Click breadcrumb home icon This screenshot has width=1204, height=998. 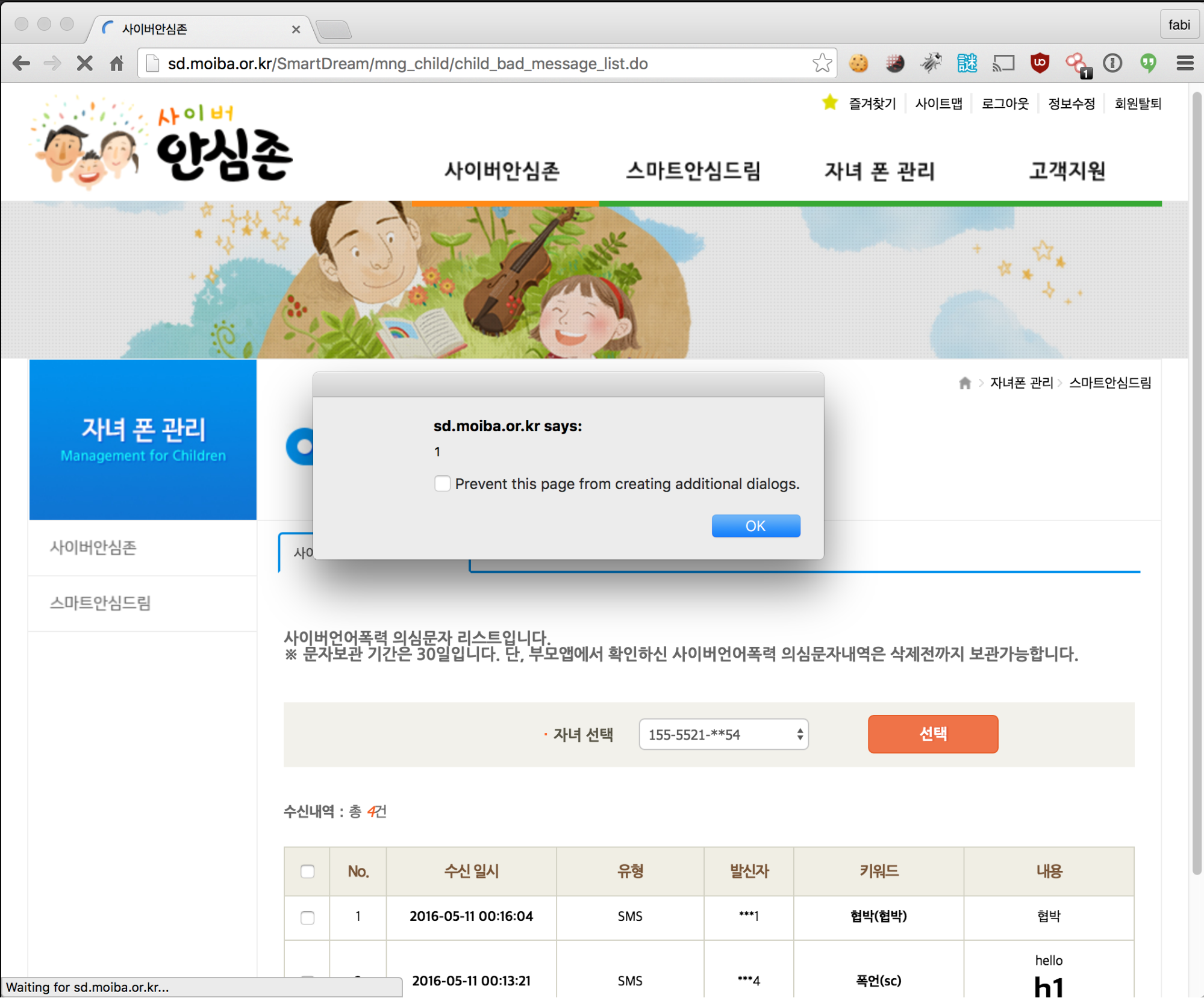tap(964, 383)
